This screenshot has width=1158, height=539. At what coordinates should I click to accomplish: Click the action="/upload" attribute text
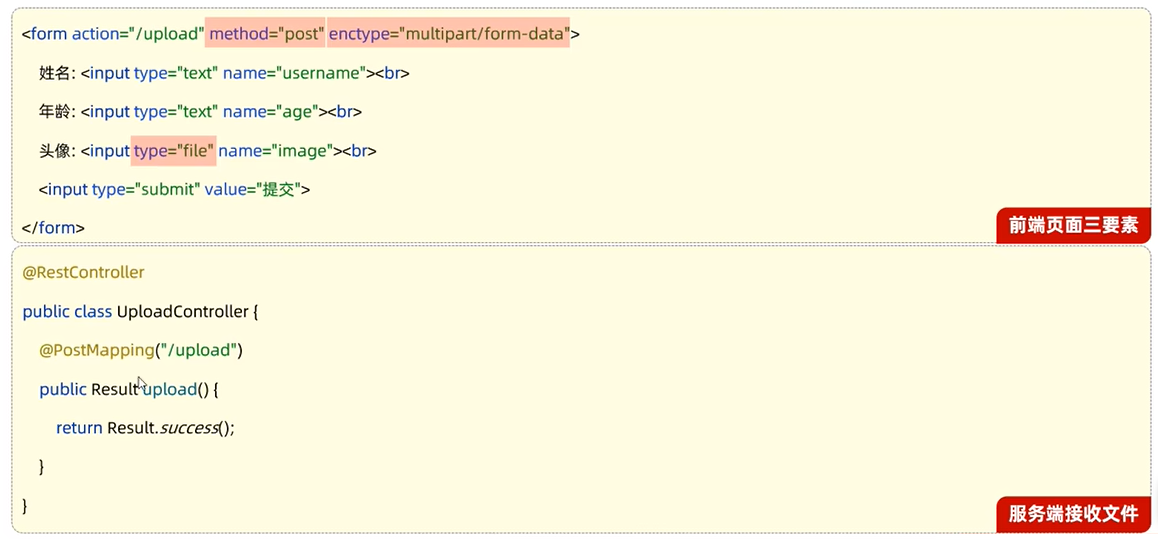pyautogui.click(x=138, y=34)
